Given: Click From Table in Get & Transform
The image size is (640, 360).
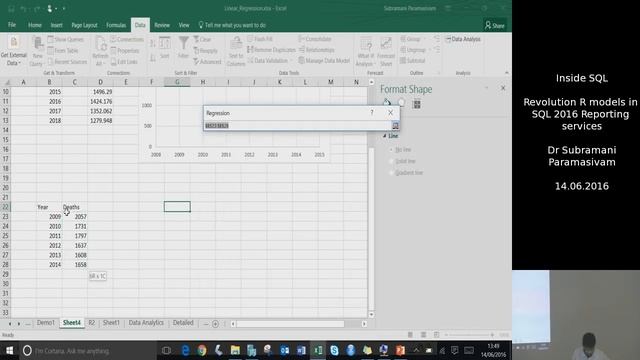Looking at the screenshot, I should tap(63, 51).
